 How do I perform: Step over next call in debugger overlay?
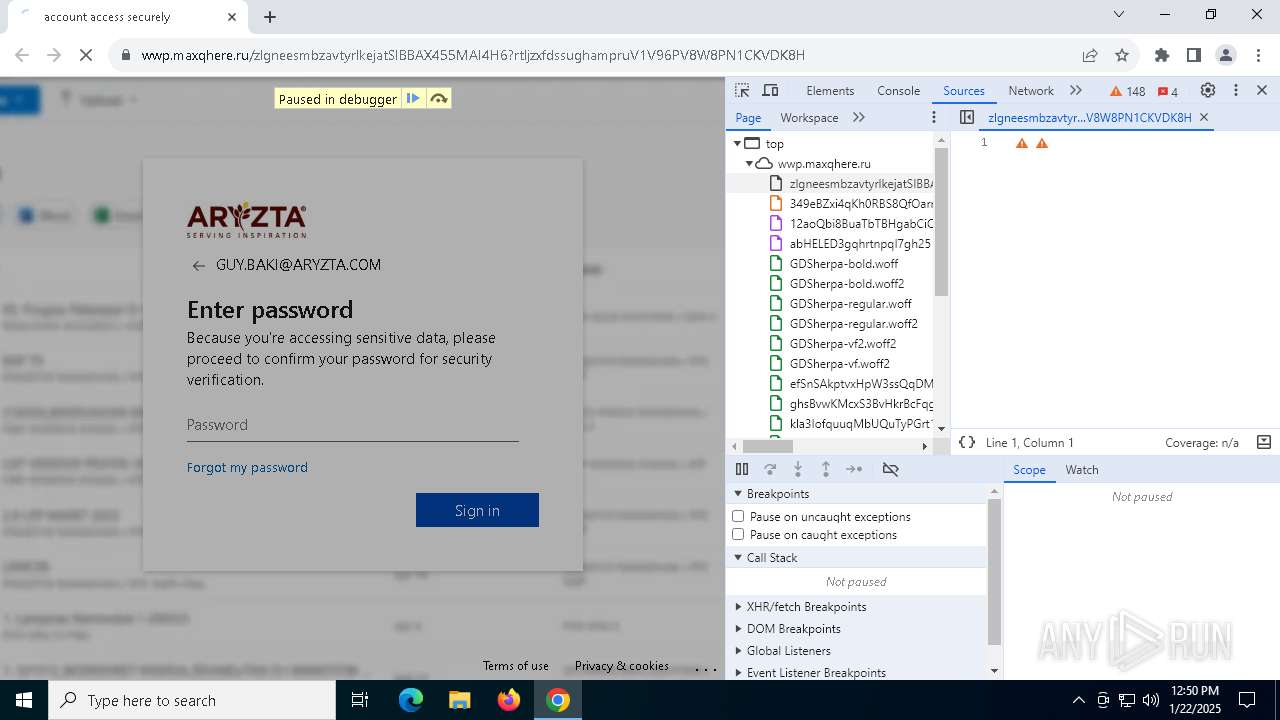438,98
